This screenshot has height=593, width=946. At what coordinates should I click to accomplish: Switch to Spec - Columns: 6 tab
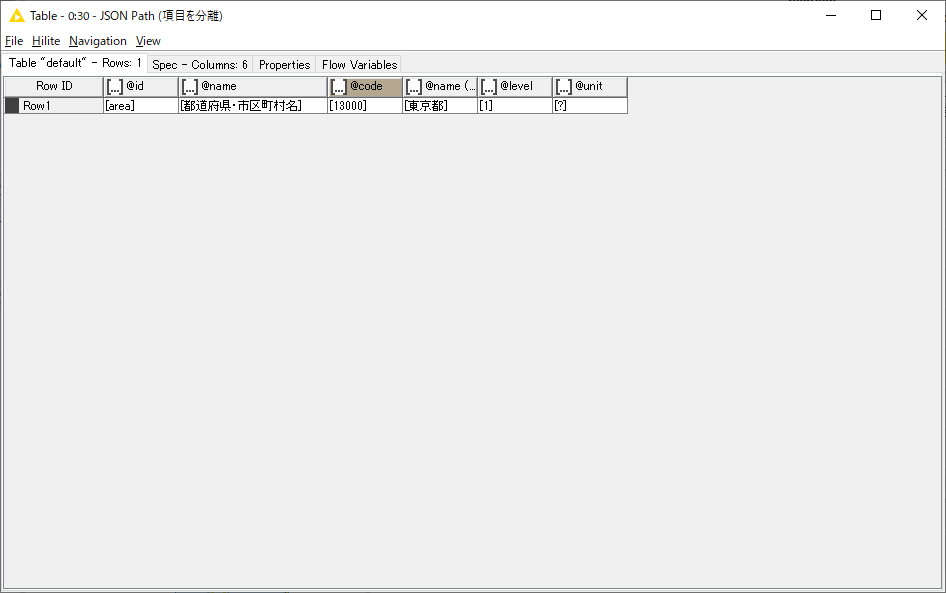click(200, 65)
